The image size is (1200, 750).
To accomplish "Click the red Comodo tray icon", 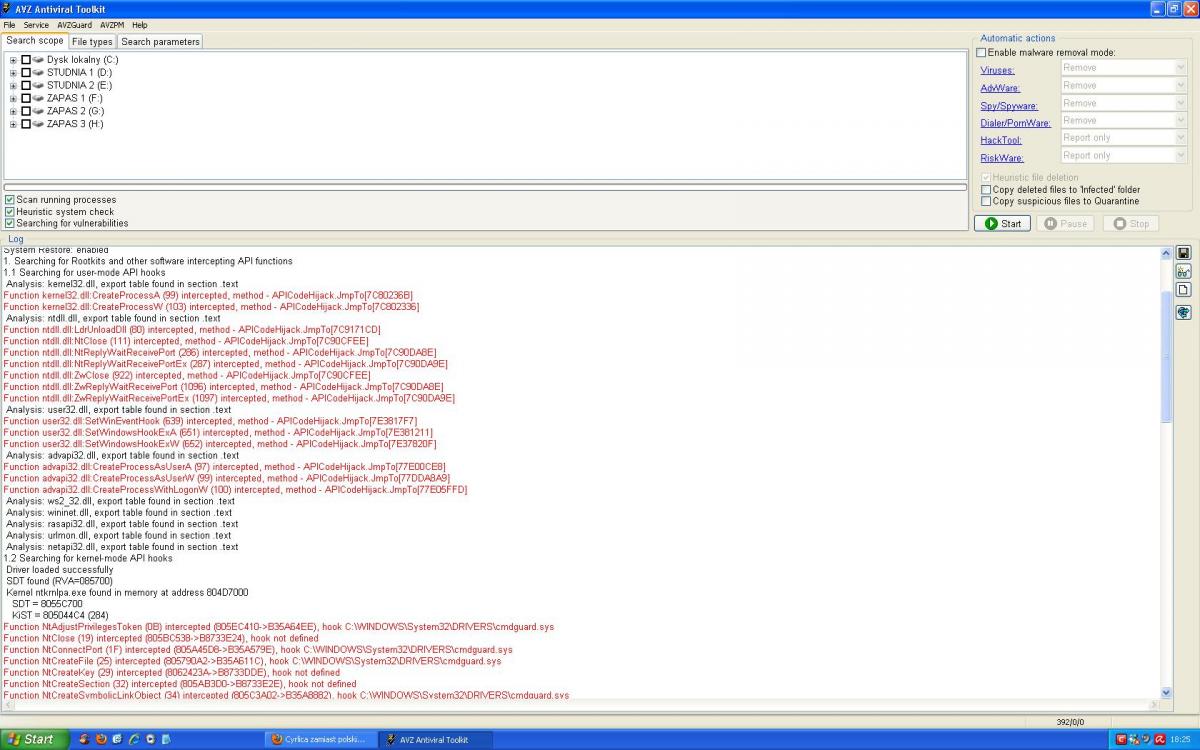I will pos(1121,739).
